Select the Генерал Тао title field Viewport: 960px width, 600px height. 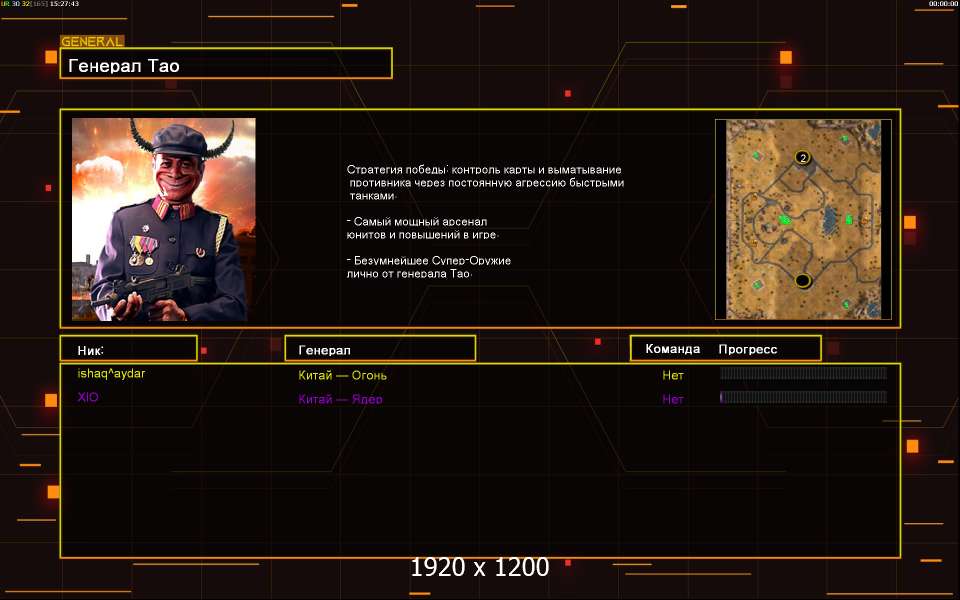pyautogui.click(x=226, y=66)
